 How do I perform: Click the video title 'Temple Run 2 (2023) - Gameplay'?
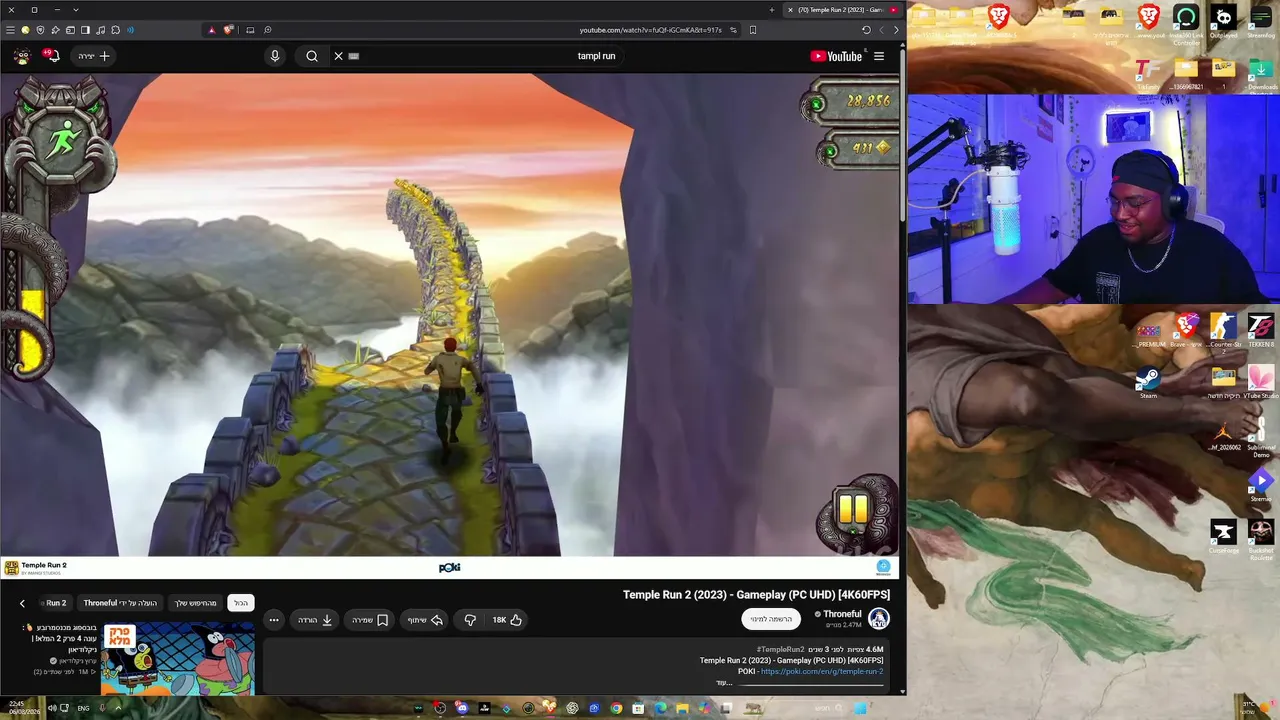tap(756, 595)
